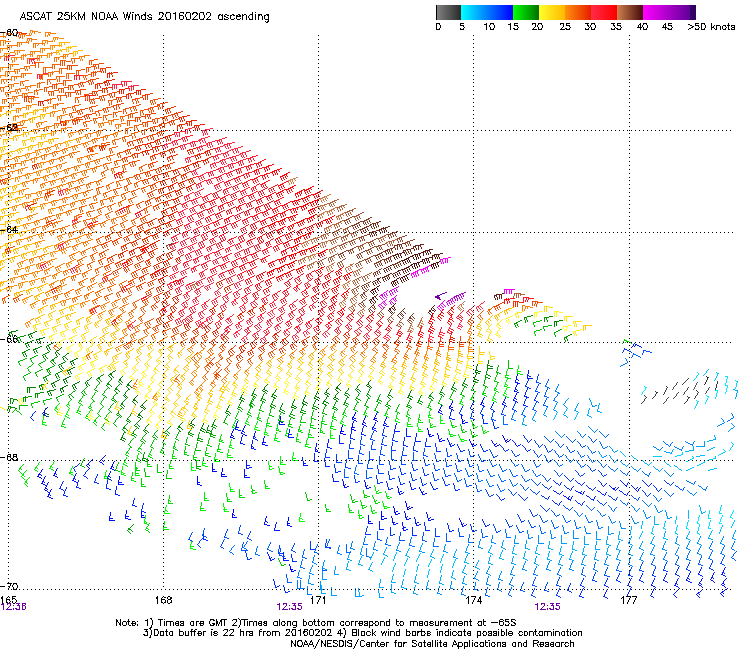Click the magenta-purple 40-50 knots legend band
Screen dimensions: 740x650
[669, 12]
